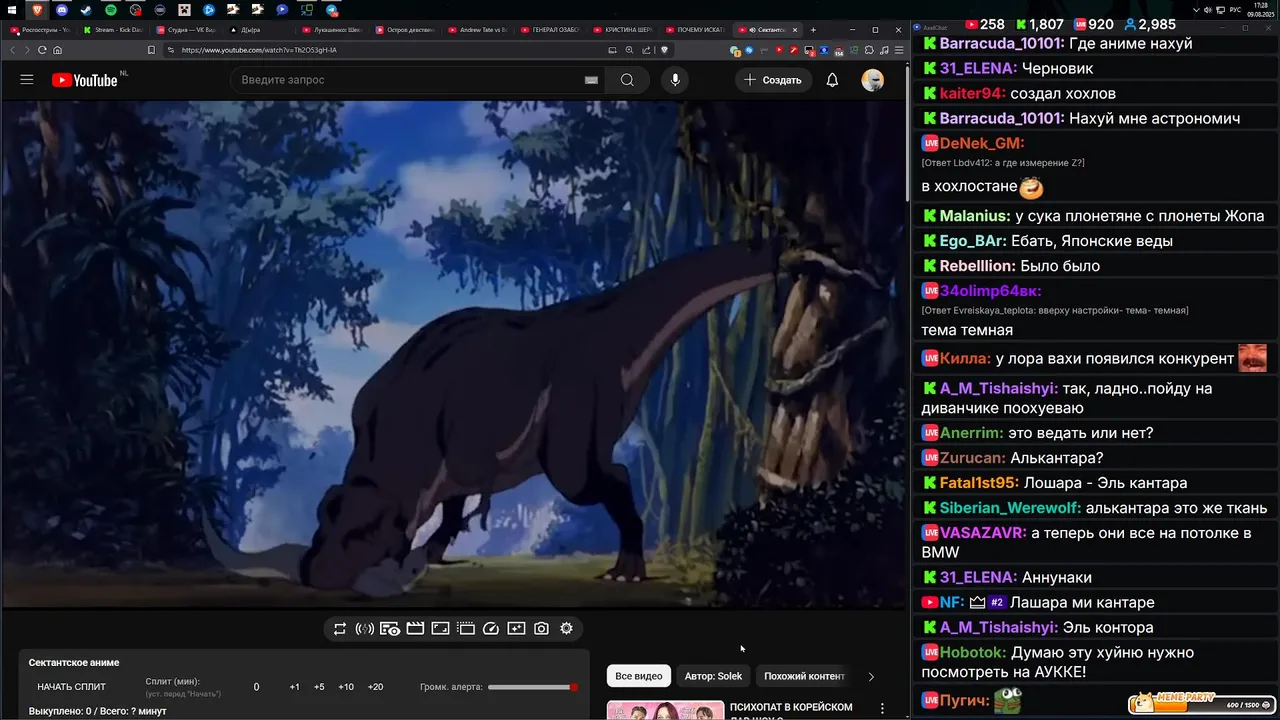1280x720 pixels.
Task: Click username Siberian_Werewolf in chat
Action: (1010, 508)
